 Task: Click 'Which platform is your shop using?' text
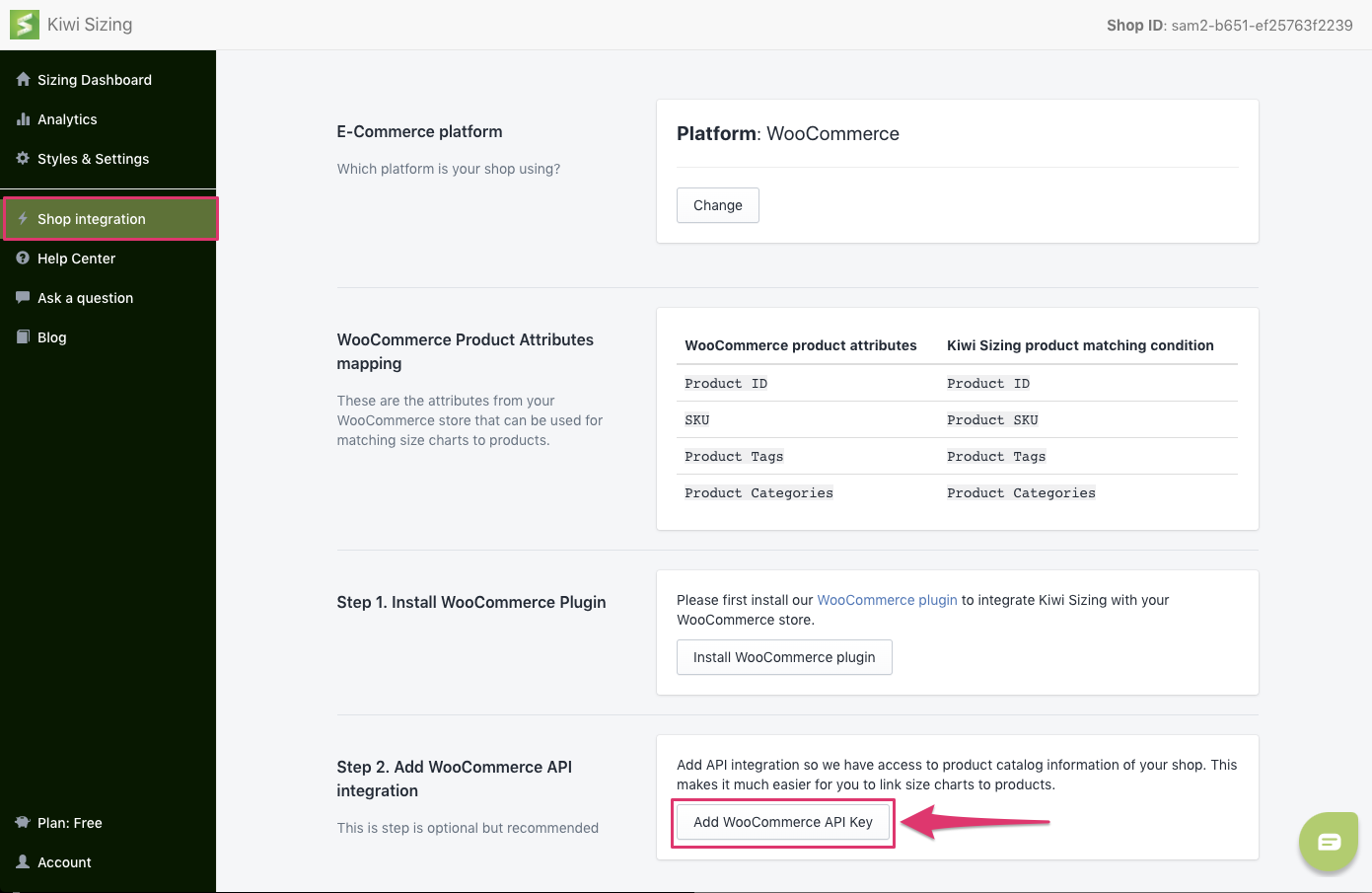click(x=449, y=169)
